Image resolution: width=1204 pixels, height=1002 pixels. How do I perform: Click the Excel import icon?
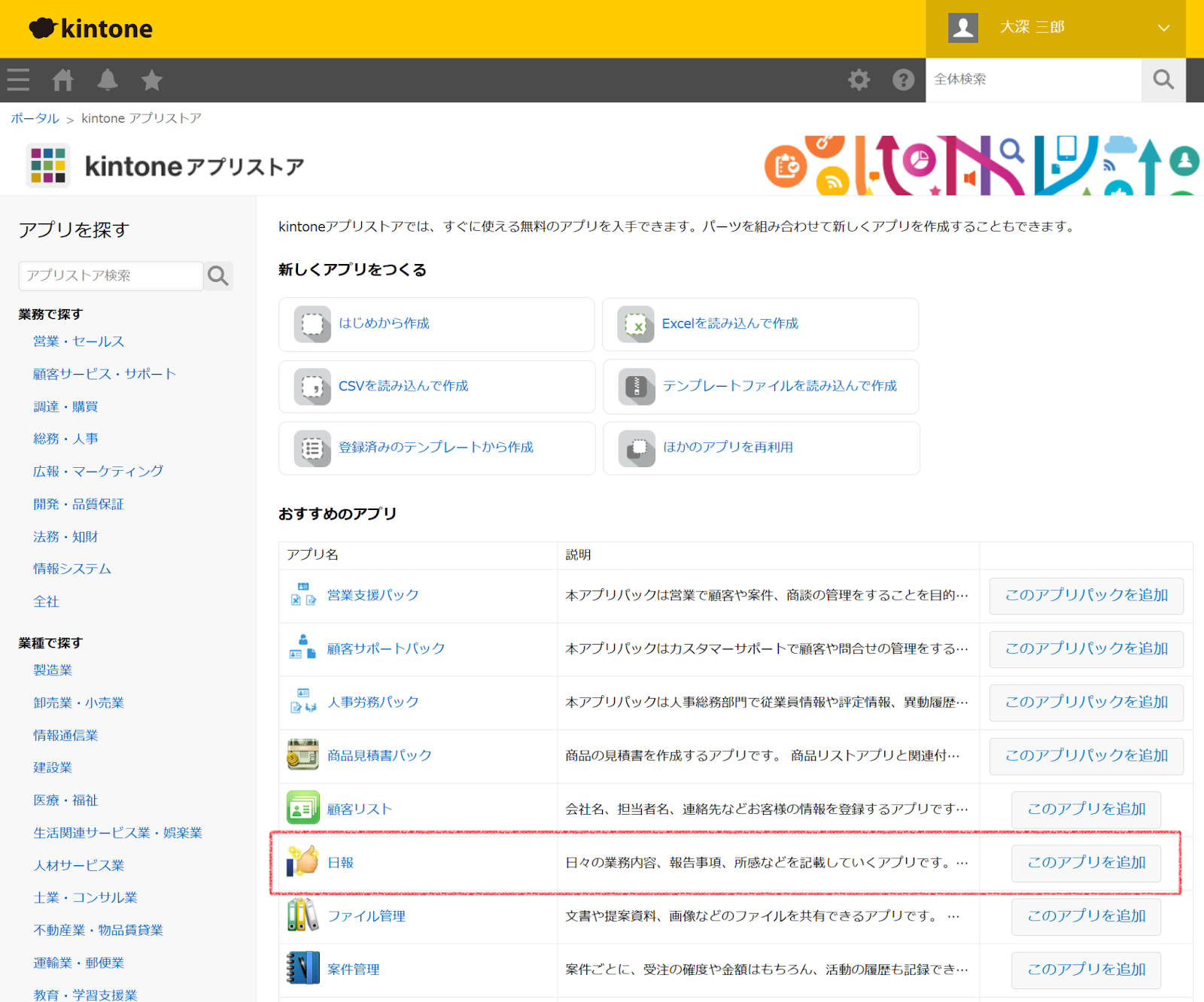tap(636, 324)
